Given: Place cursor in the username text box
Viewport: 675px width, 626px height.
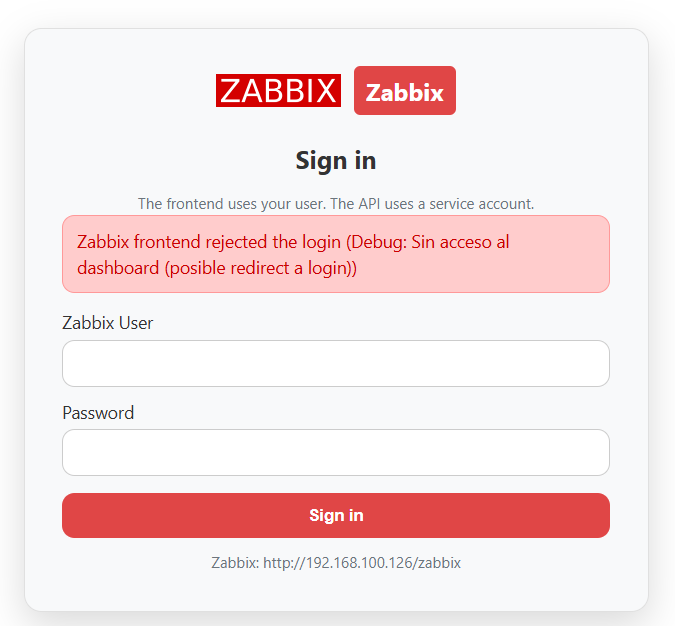Looking at the screenshot, I should coord(335,363).
